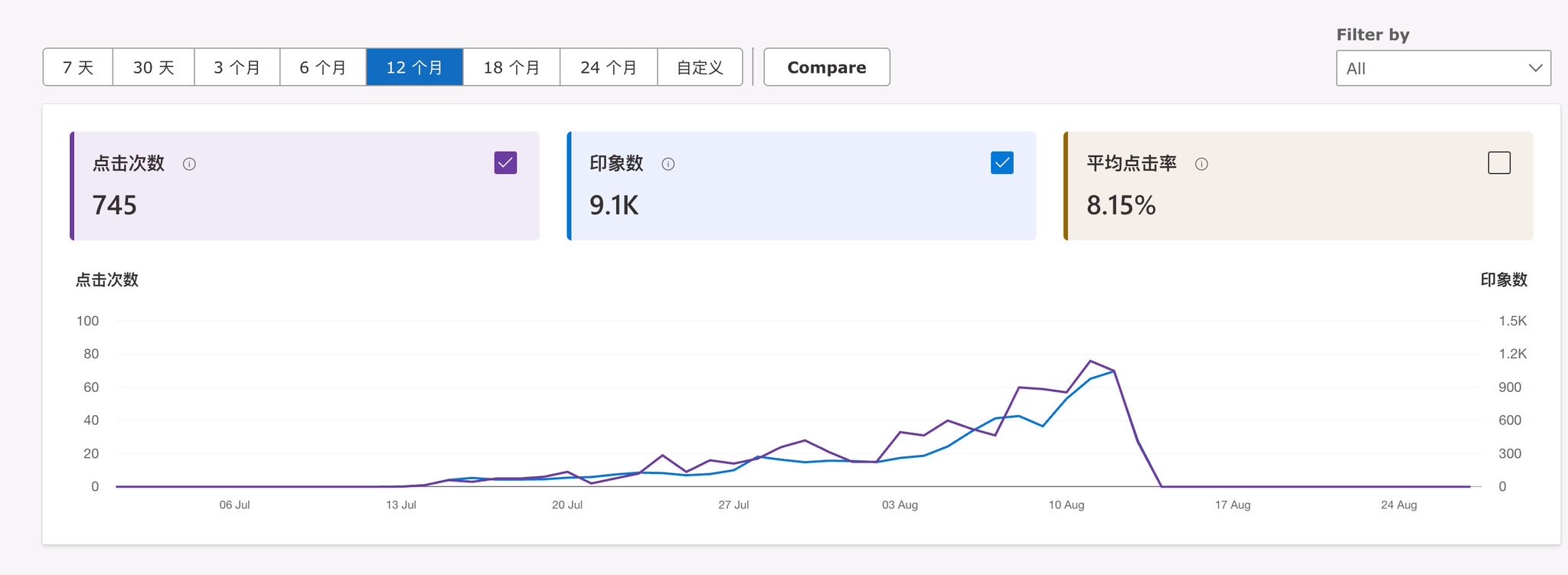
Task: Click info icon beside 印象数
Action: point(668,164)
